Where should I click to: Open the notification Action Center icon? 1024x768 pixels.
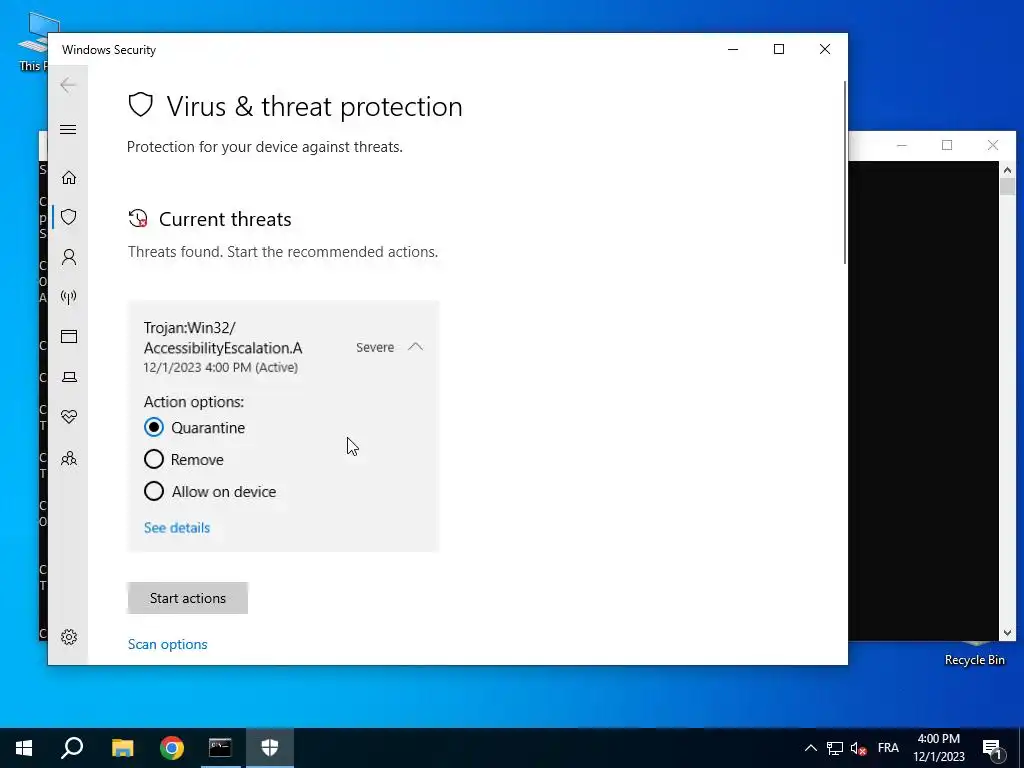[993, 748]
